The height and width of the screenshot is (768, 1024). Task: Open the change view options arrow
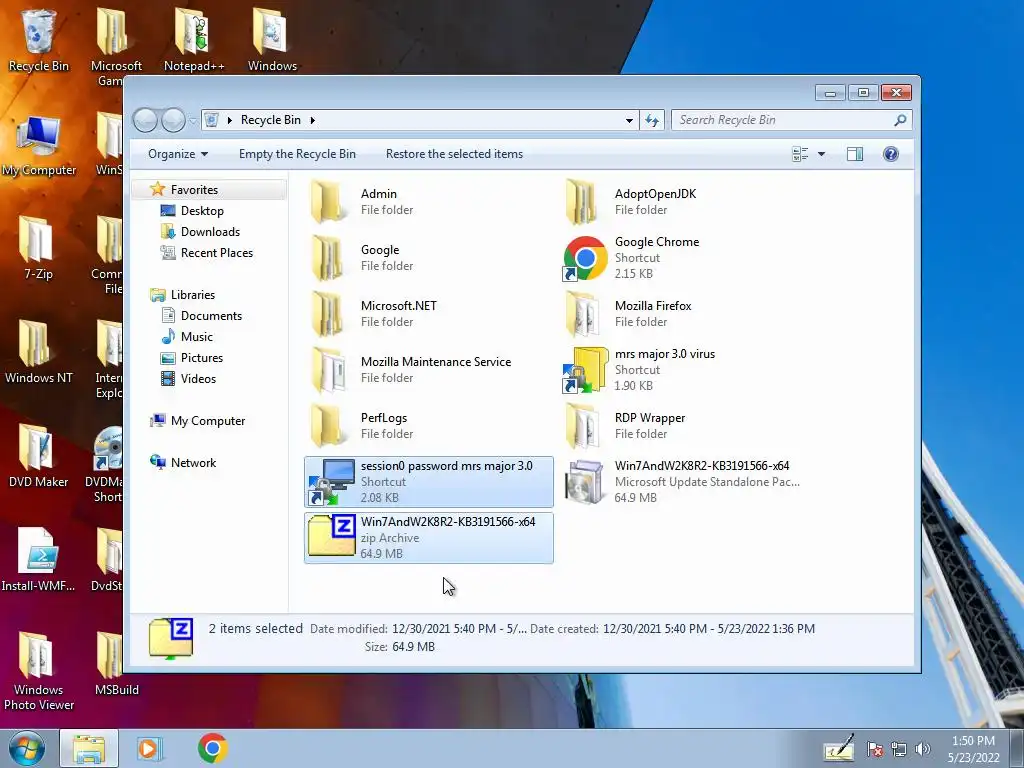click(x=822, y=154)
